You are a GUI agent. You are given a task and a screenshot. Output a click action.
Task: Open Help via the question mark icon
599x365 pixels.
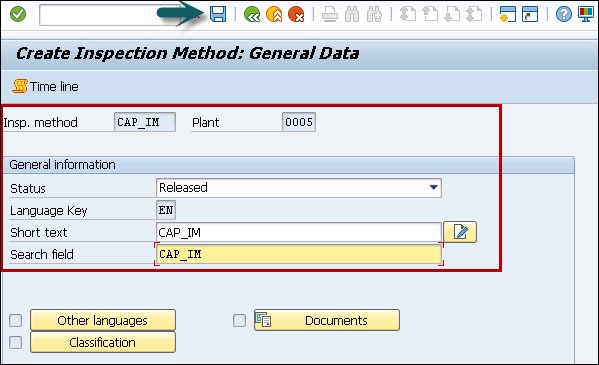point(563,15)
